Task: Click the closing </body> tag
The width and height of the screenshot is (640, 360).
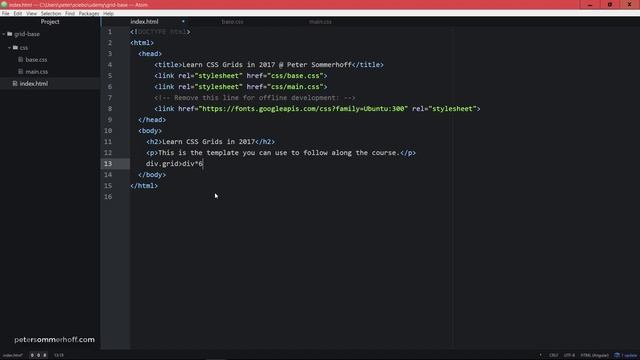Action: pos(152,175)
